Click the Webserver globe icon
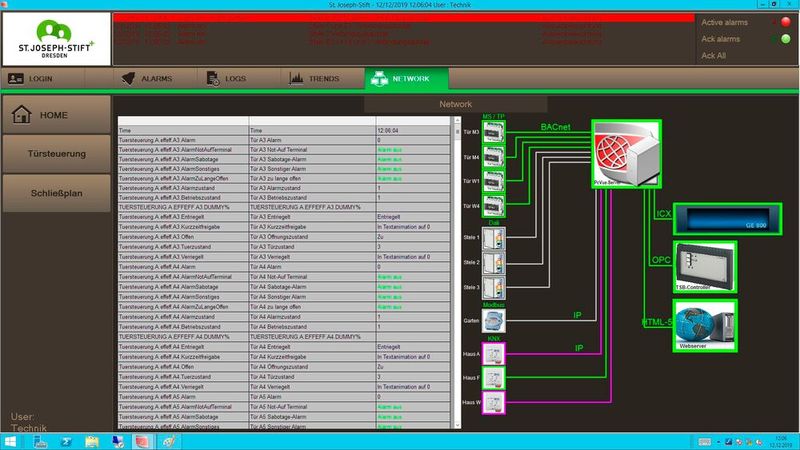The image size is (800, 450). point(704,325)
